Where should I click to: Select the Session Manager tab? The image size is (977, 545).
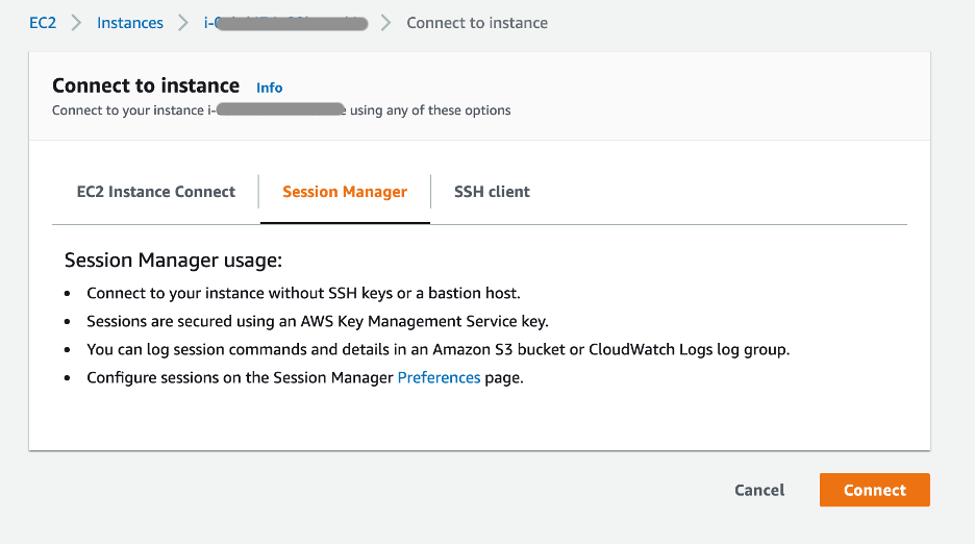[x=345, y=192]
